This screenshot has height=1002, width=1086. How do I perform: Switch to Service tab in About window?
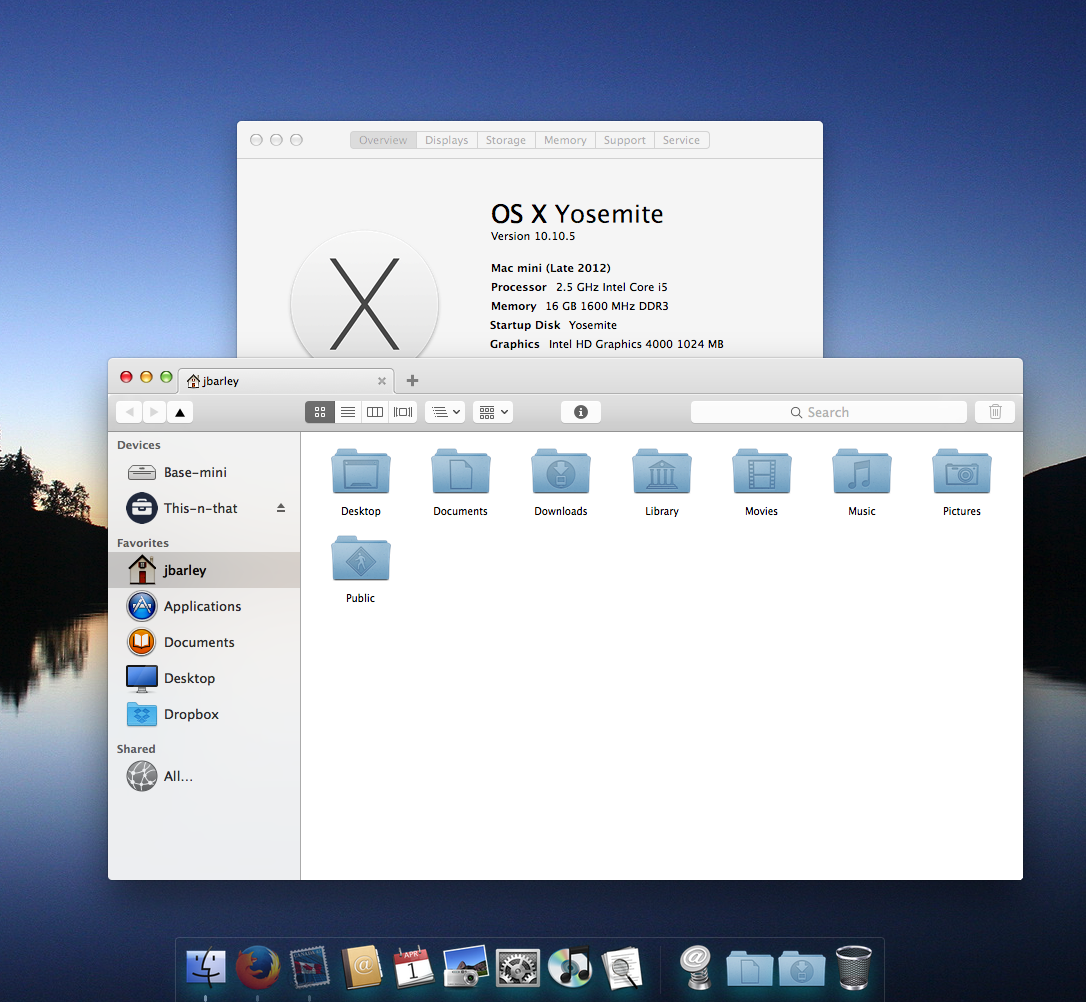pyautogui.click(x=682, y=140)
